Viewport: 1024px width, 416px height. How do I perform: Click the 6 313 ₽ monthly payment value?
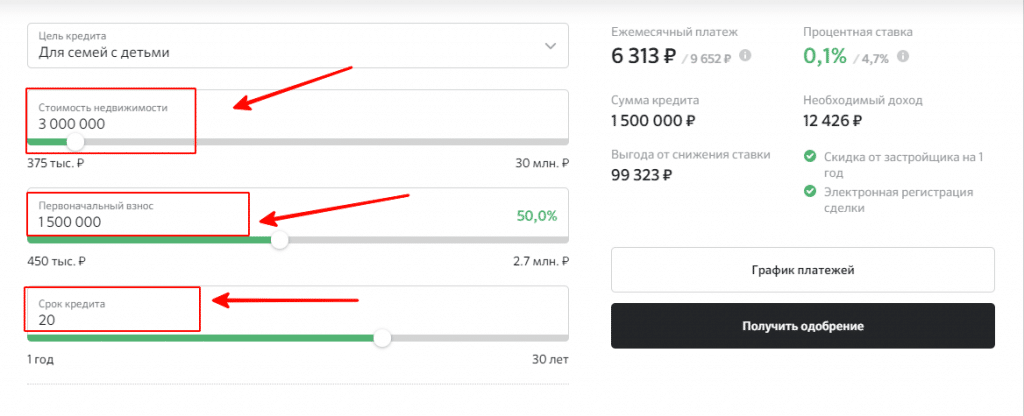(641, 56)
